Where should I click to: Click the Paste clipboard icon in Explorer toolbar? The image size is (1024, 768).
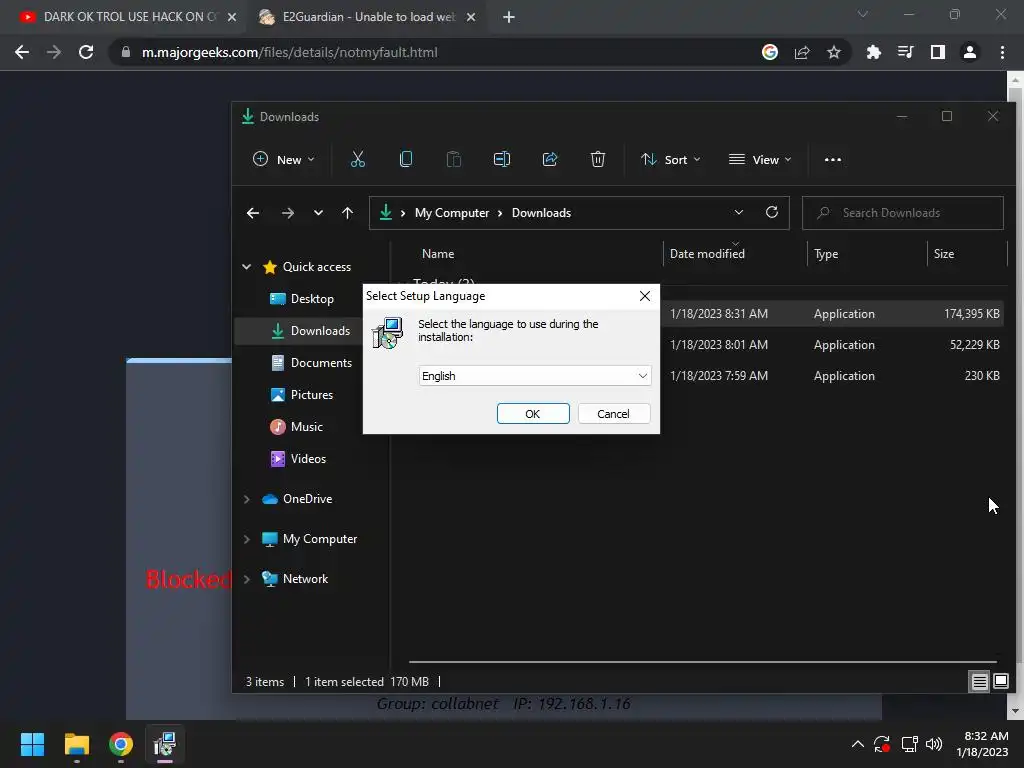pos(454,159)
